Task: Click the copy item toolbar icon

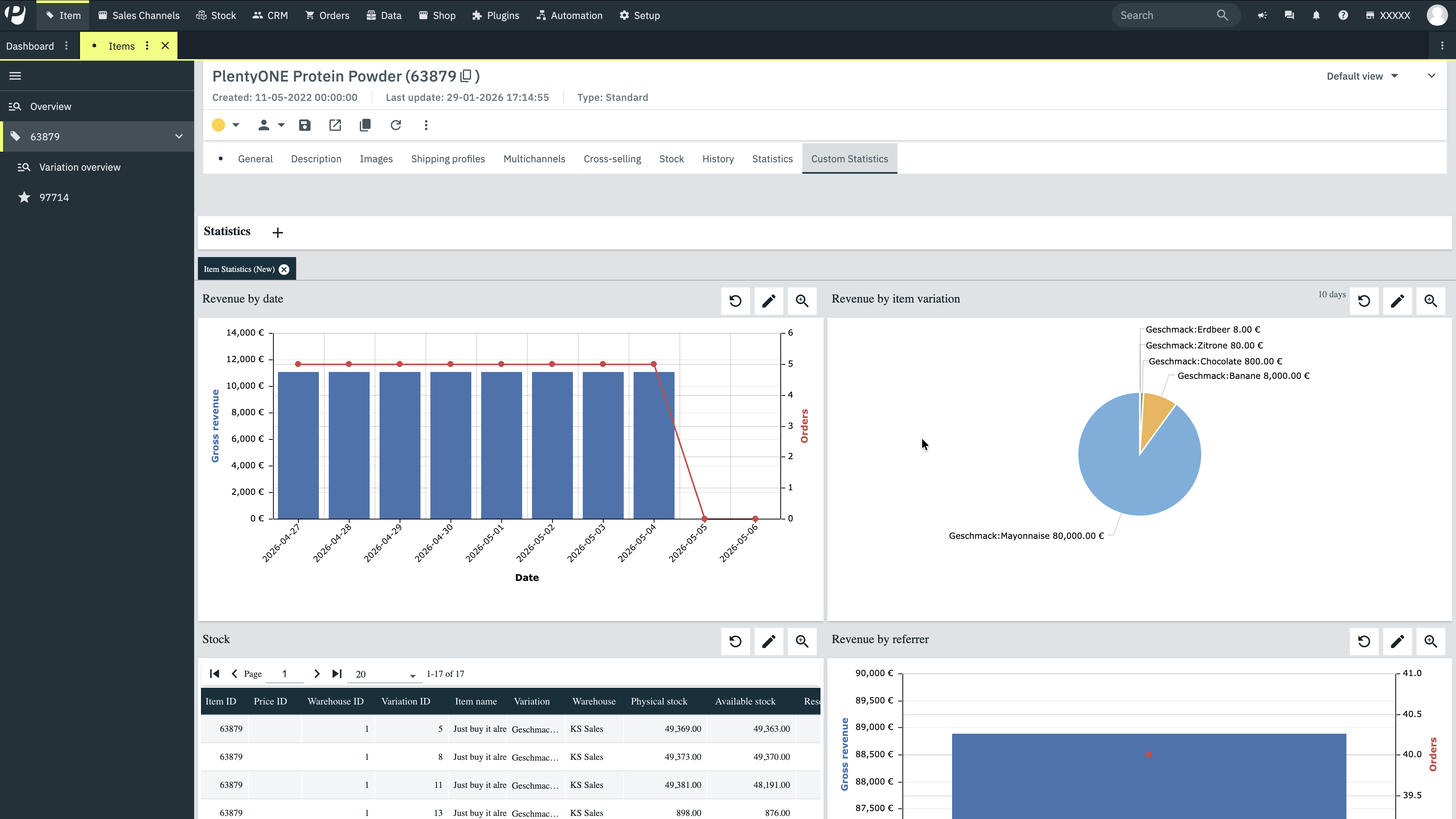Action: (365, 125)
